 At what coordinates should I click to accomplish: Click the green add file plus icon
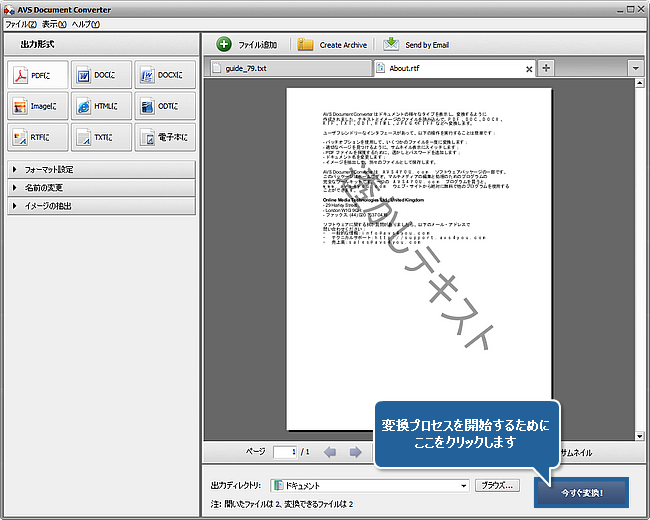(x=224, y=44)
